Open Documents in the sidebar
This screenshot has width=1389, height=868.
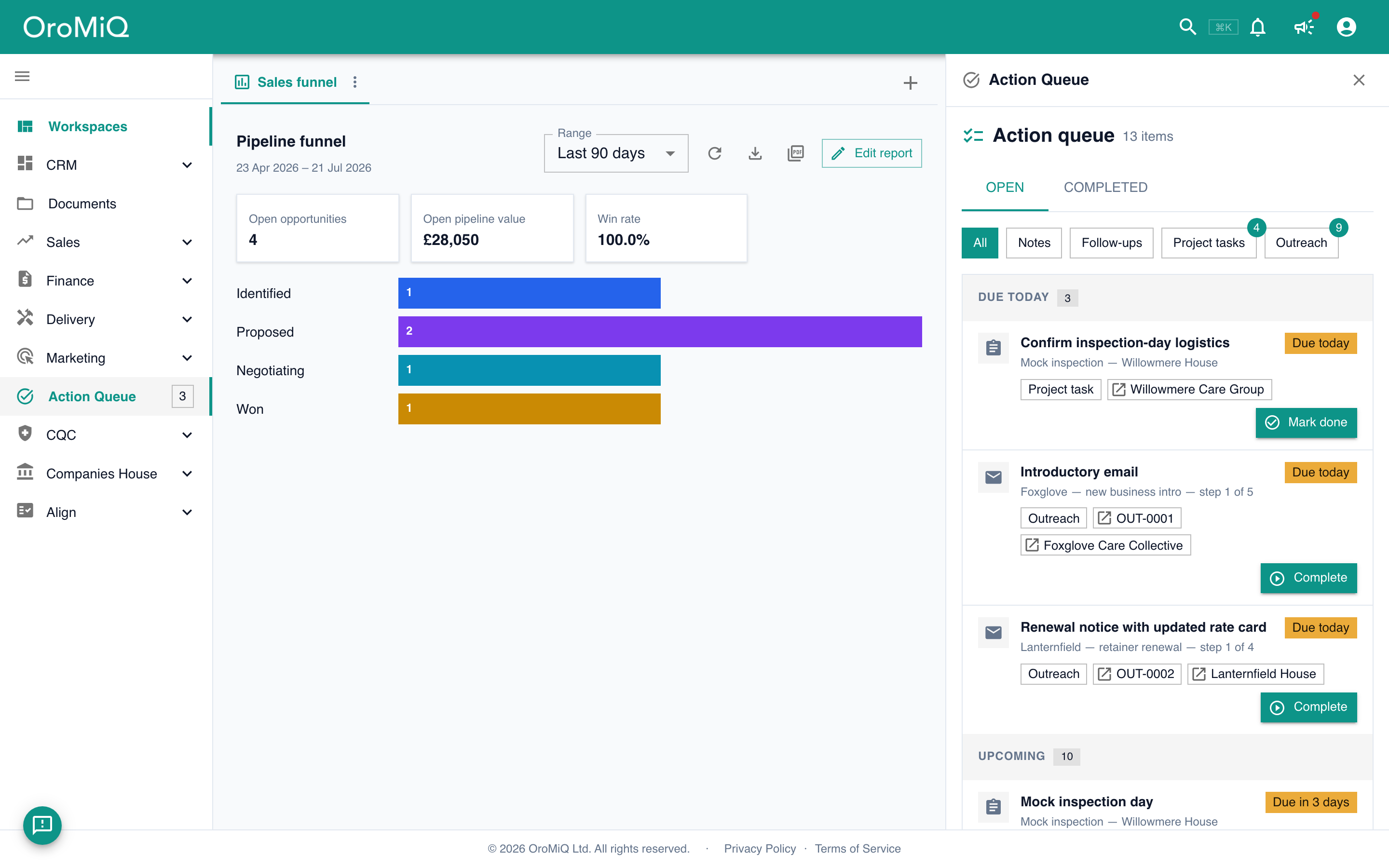106,204
